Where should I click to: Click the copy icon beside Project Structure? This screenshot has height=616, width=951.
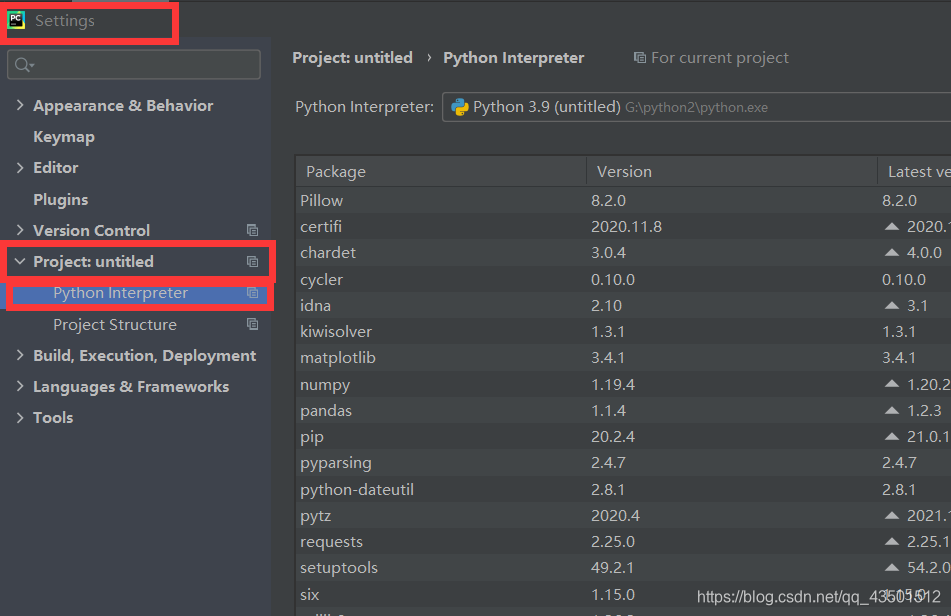coord(252,324)
